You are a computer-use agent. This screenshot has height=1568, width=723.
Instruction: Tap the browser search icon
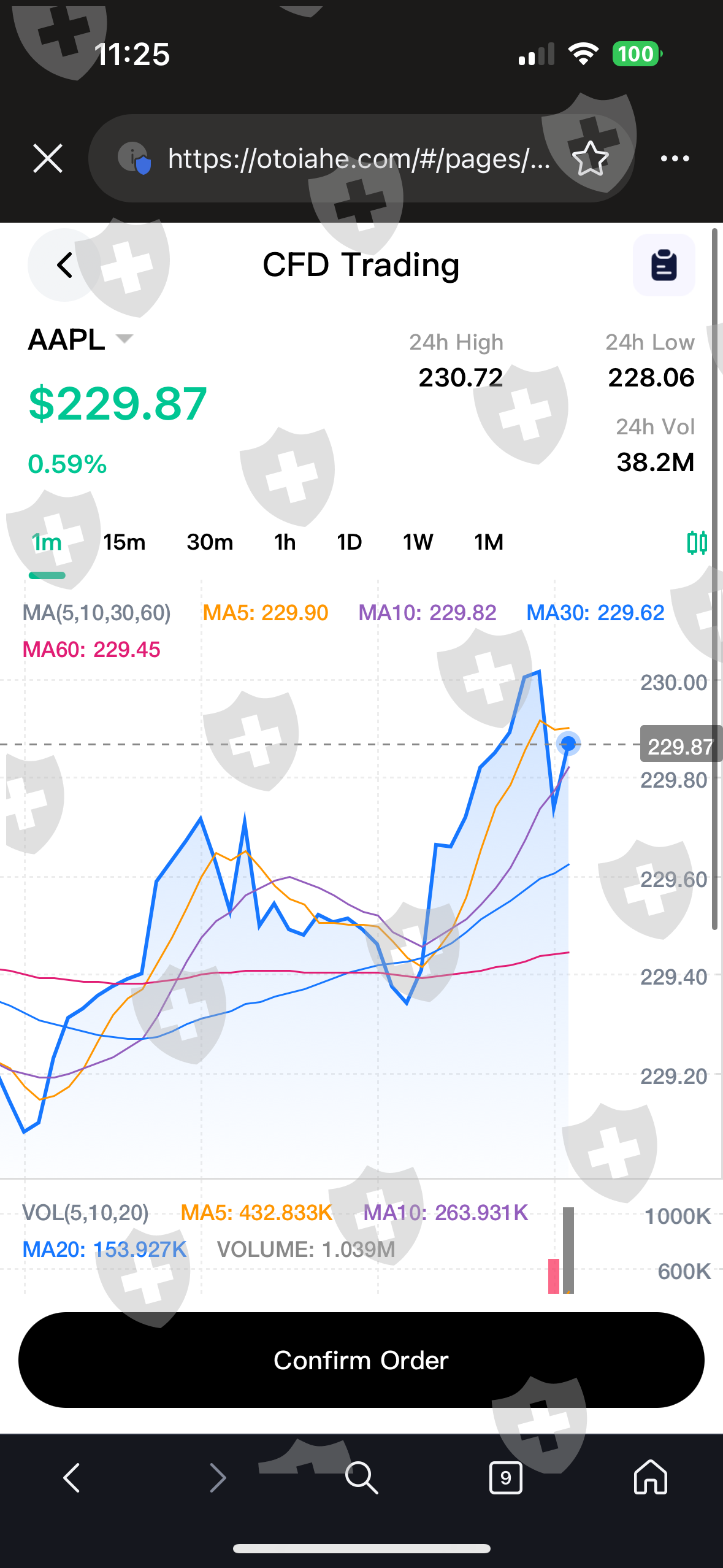point(361,1477)
